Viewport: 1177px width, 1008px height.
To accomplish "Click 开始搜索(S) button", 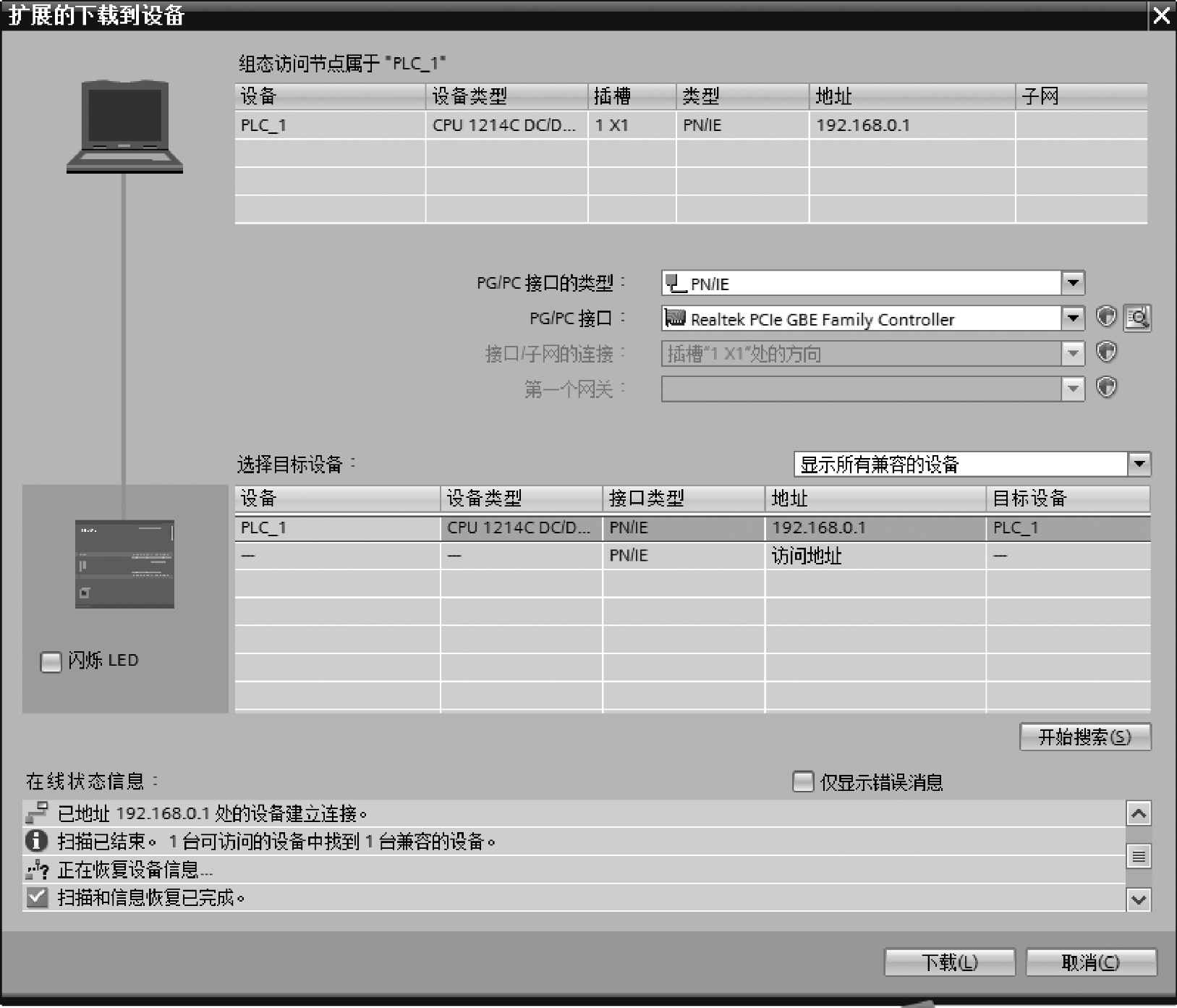I will tap(1085, 737).
